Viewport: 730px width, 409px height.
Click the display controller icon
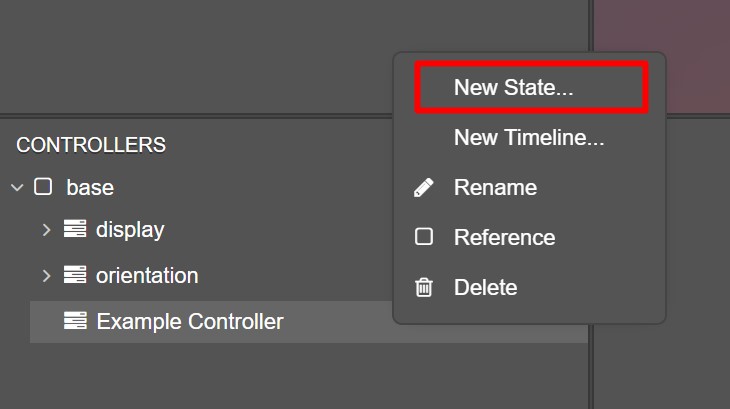(75, 229)
